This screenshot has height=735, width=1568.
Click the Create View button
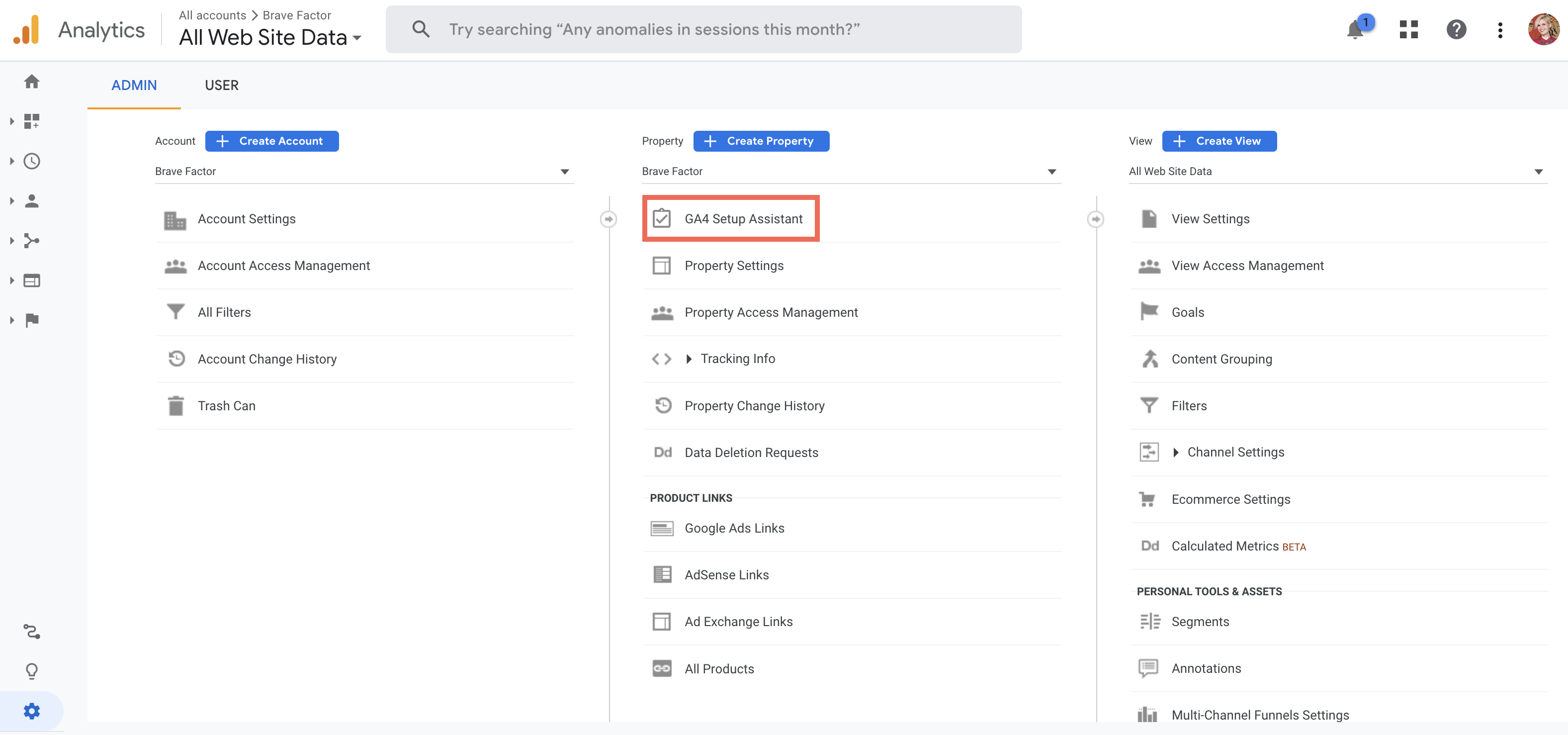point(1219,141)
